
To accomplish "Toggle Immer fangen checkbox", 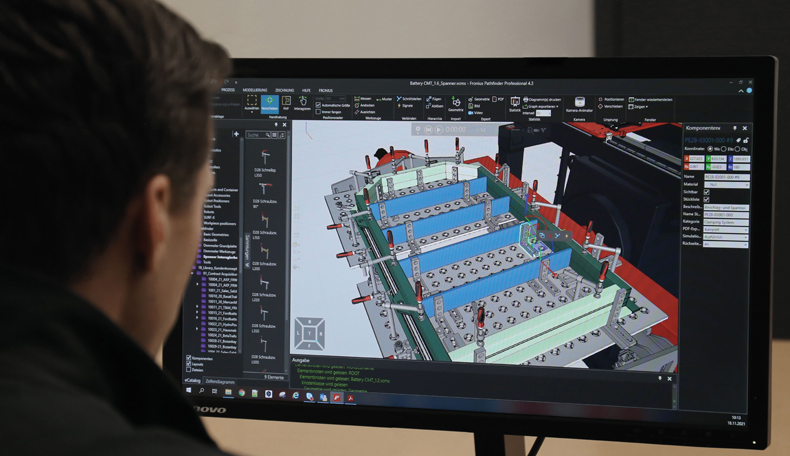I will (318, 112).
